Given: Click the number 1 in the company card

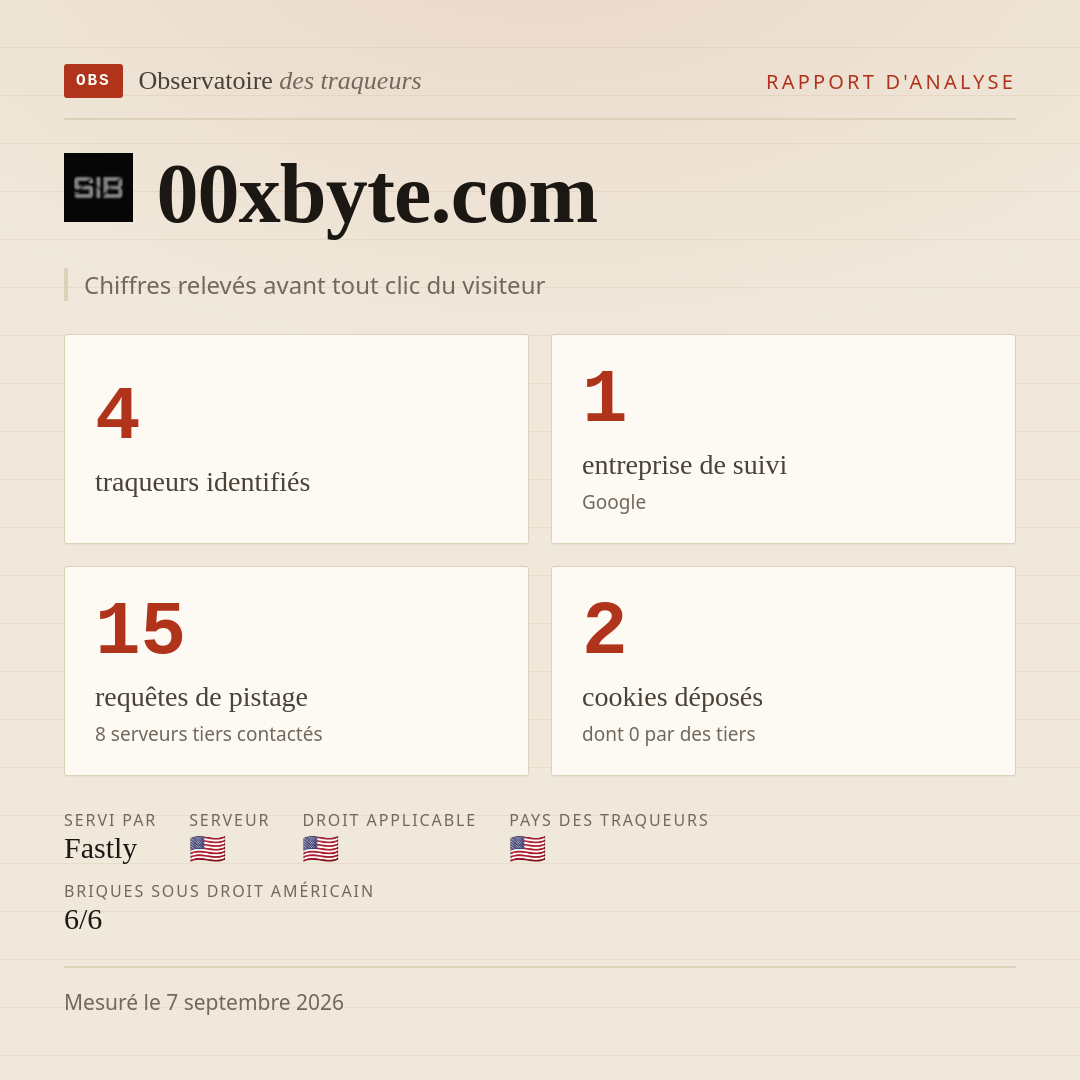Looking at the screenshot, I should (x=605, y=396).
